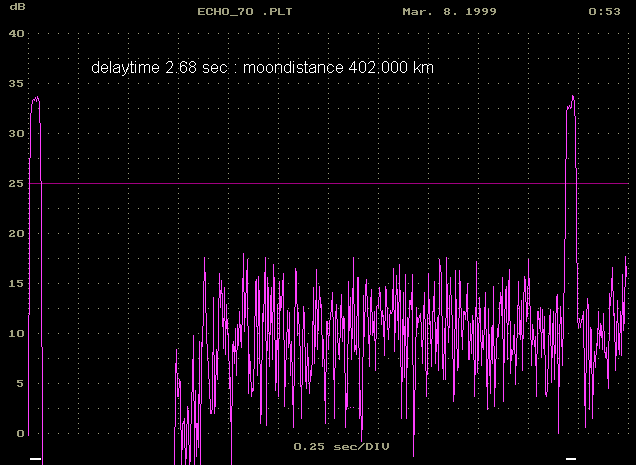
Task: Click the 30 dB axis label
Action: 14,133
